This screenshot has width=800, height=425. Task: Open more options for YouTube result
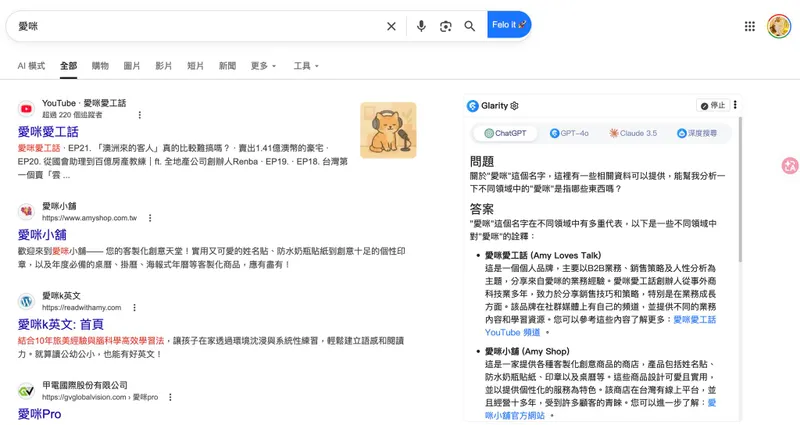point(140,115)
